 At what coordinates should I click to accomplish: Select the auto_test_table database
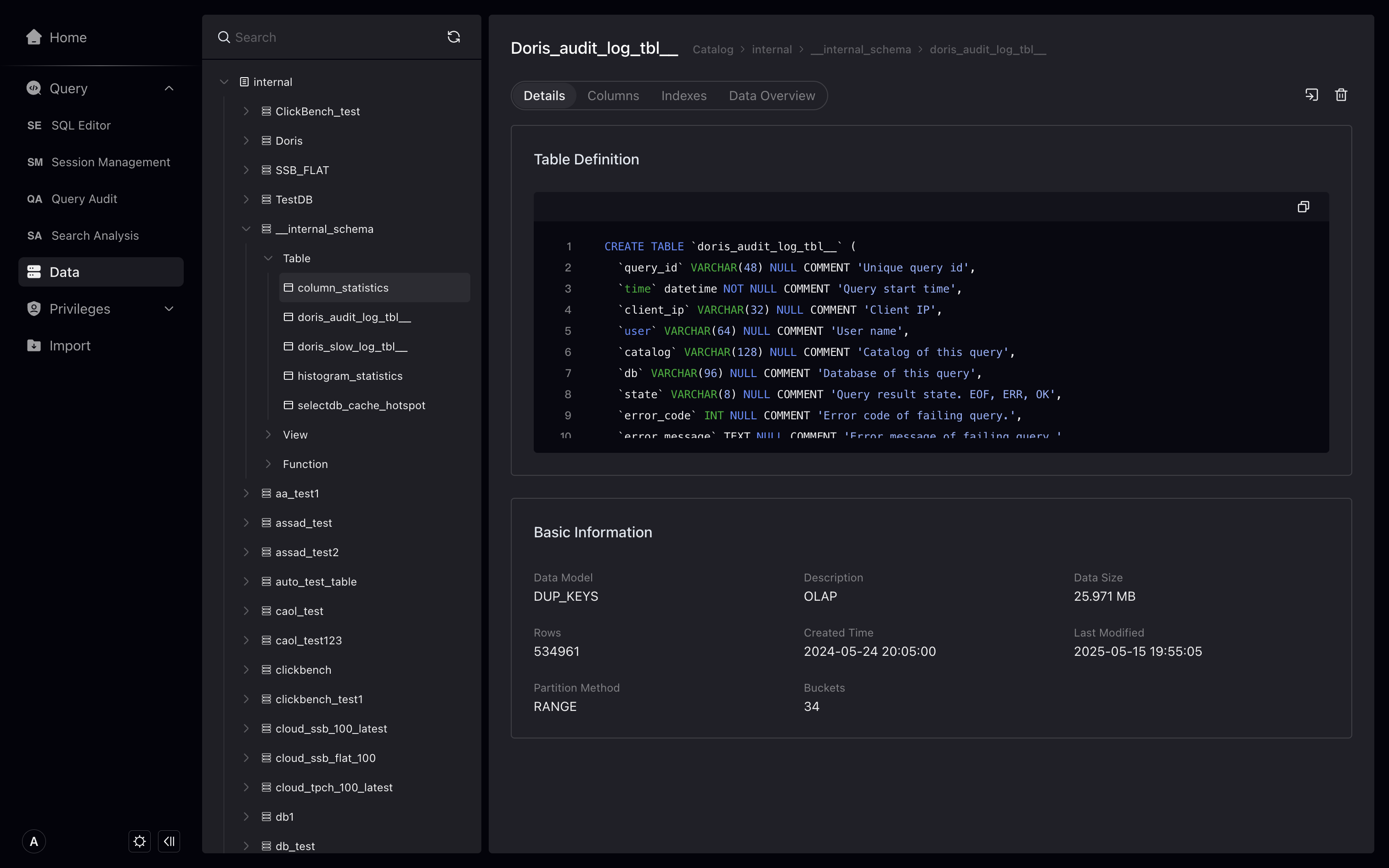316,581
